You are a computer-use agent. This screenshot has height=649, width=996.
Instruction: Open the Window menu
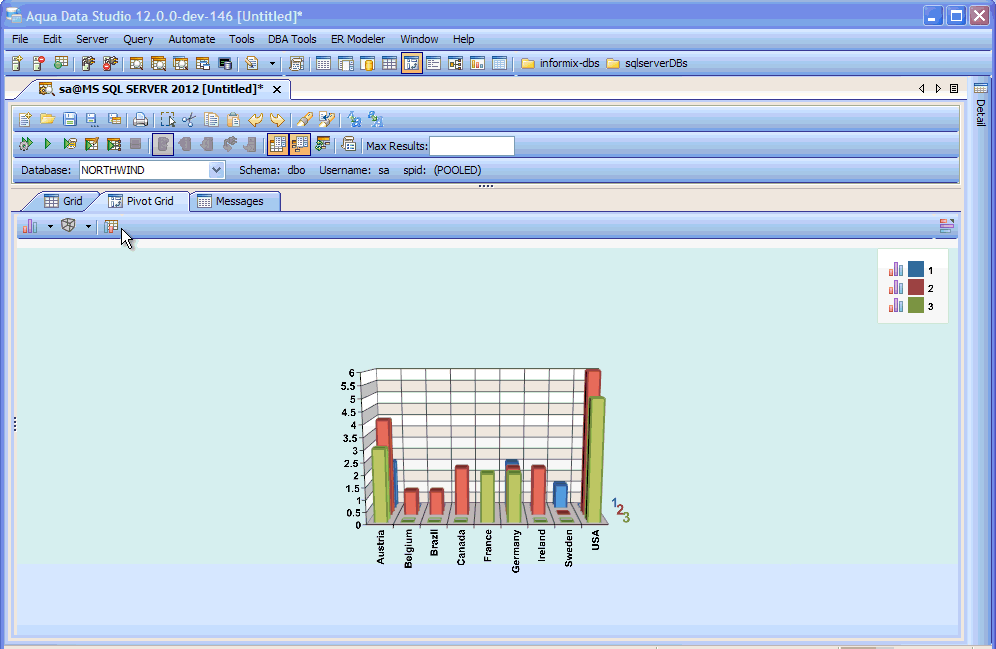point(419,39)
